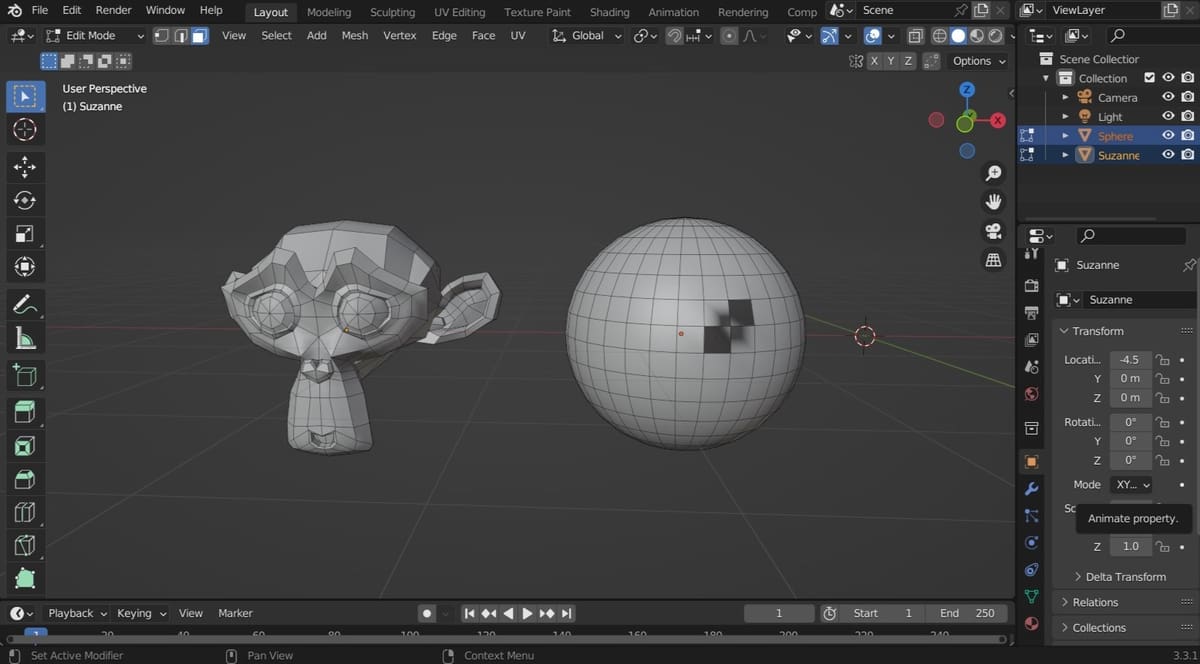Collapse the Transform panel
This screenshot has width=1200, height=664.
click(x=1097, y=331)
